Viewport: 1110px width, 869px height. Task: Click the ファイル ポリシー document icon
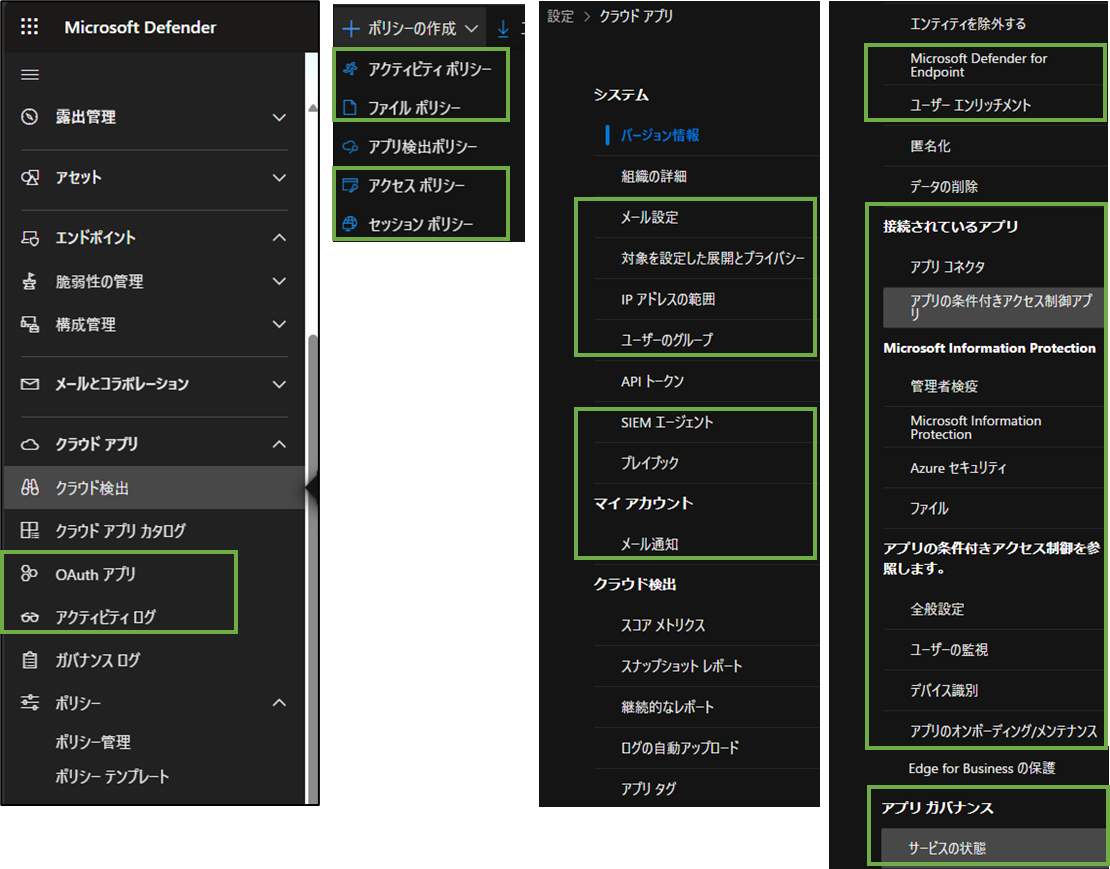pos(350,108)
